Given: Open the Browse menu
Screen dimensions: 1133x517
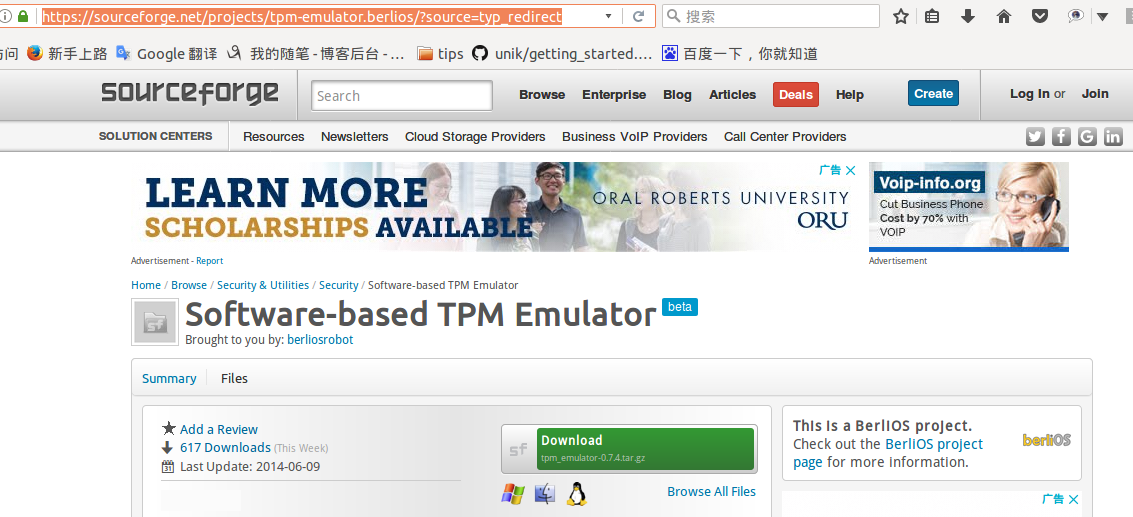Looking at the screenshot, I should 542,95.
